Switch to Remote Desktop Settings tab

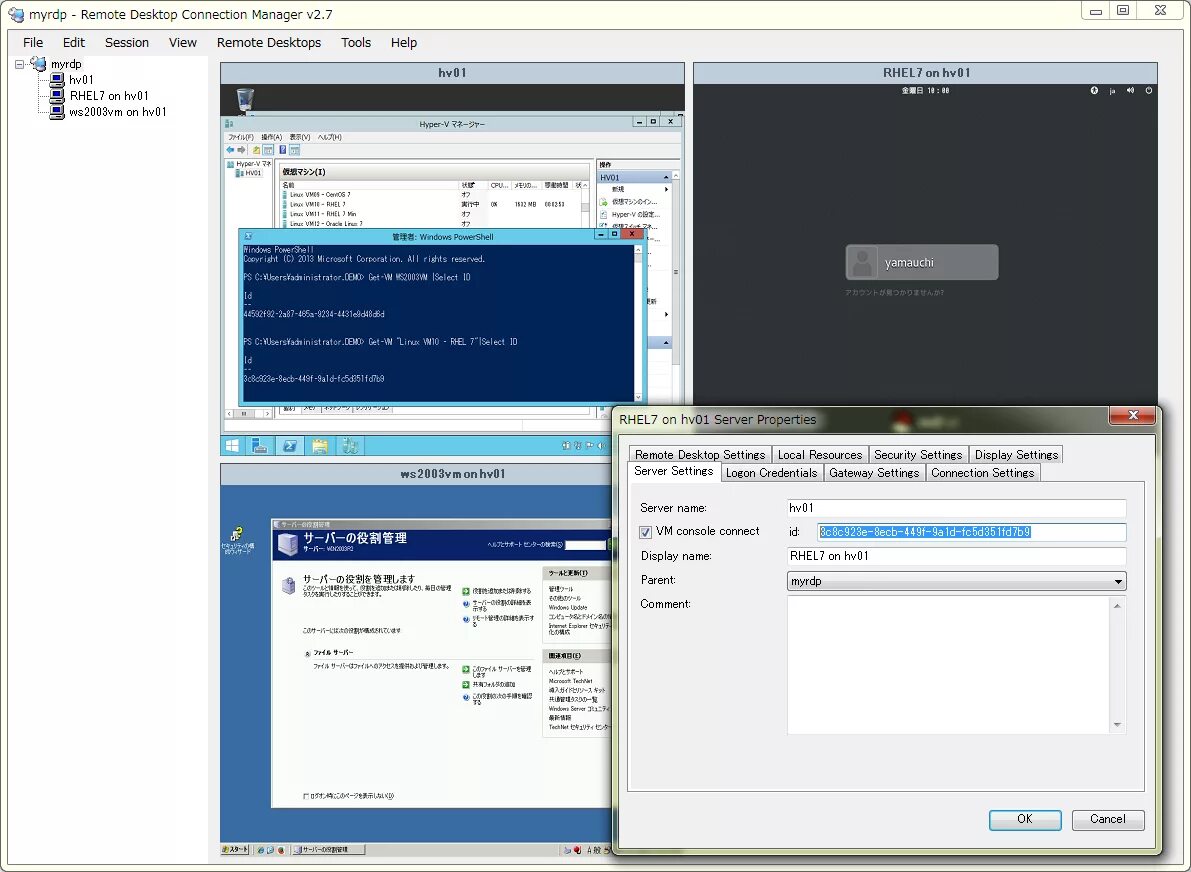tap(700, 454)
